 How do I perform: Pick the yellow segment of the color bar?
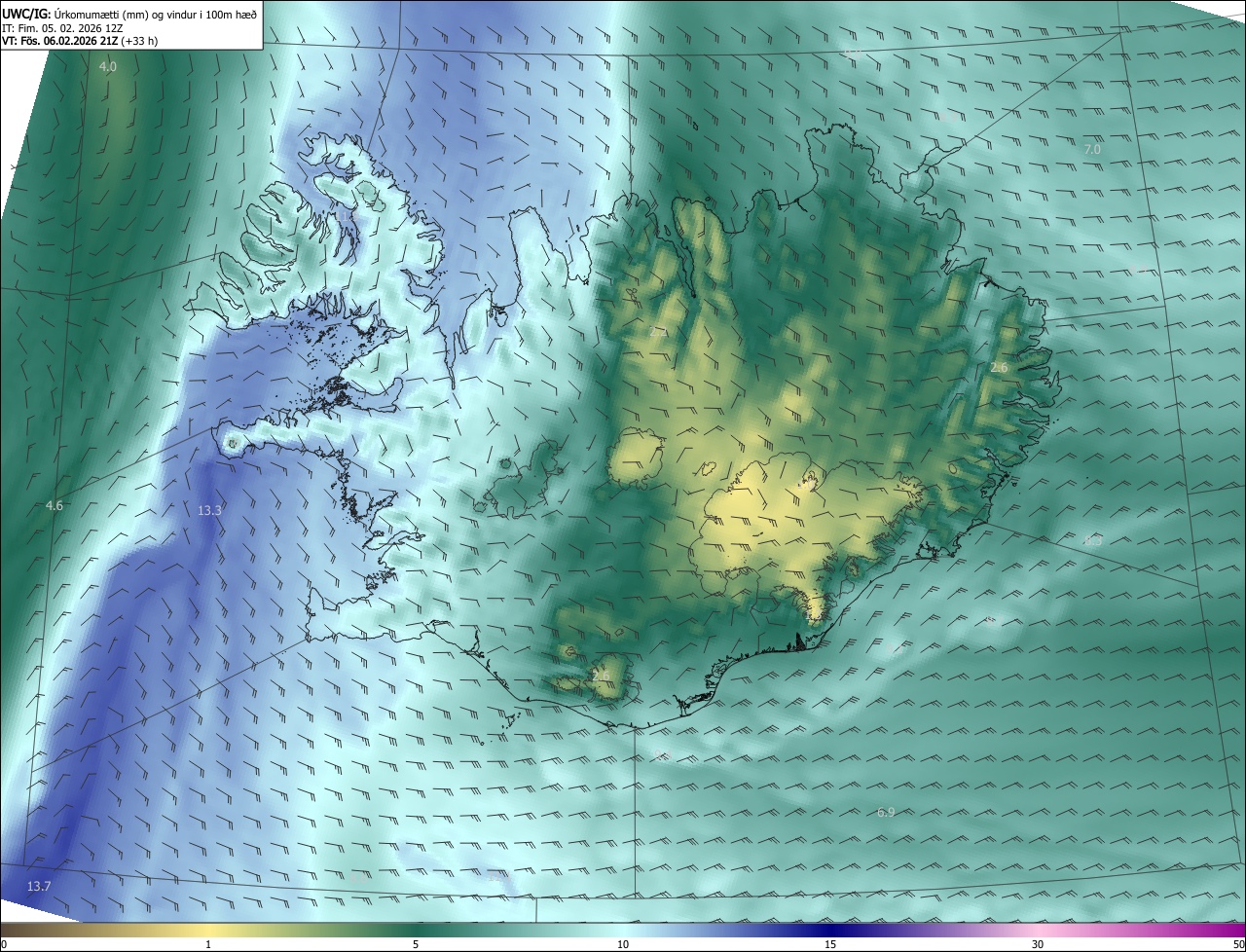click(208, 930)
